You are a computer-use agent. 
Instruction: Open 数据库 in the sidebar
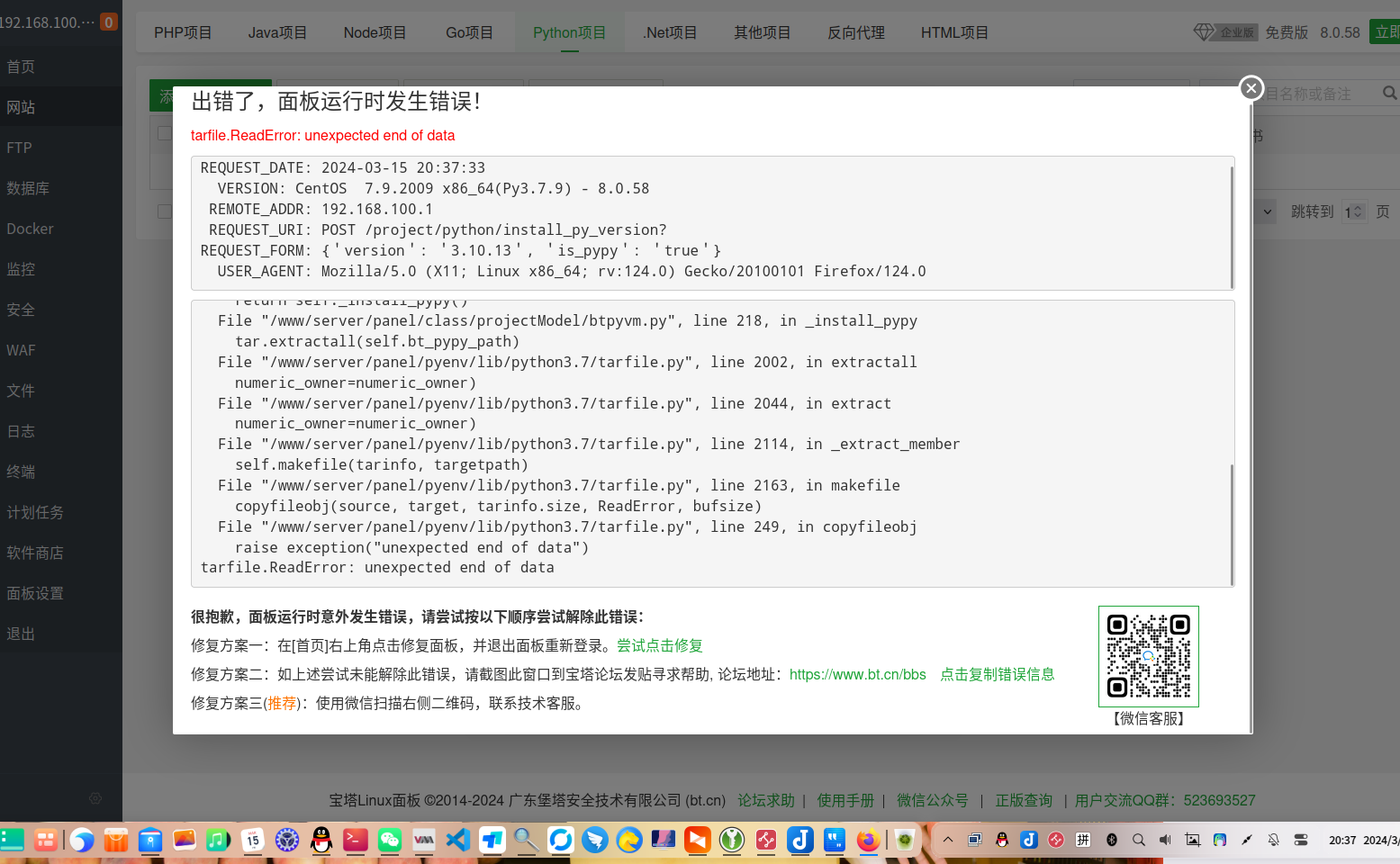point(61,188)
